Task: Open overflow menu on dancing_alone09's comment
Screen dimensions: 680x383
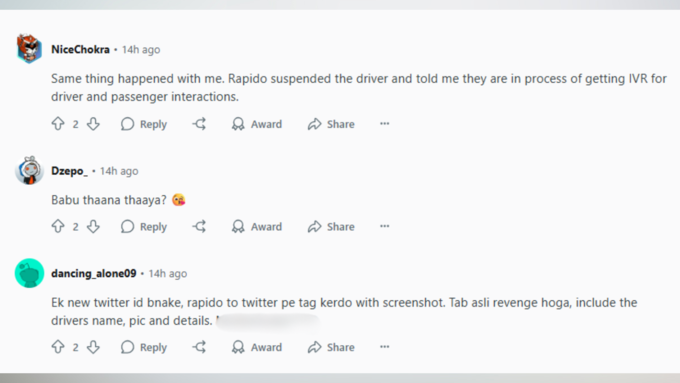Action: (x=385, y=347)
